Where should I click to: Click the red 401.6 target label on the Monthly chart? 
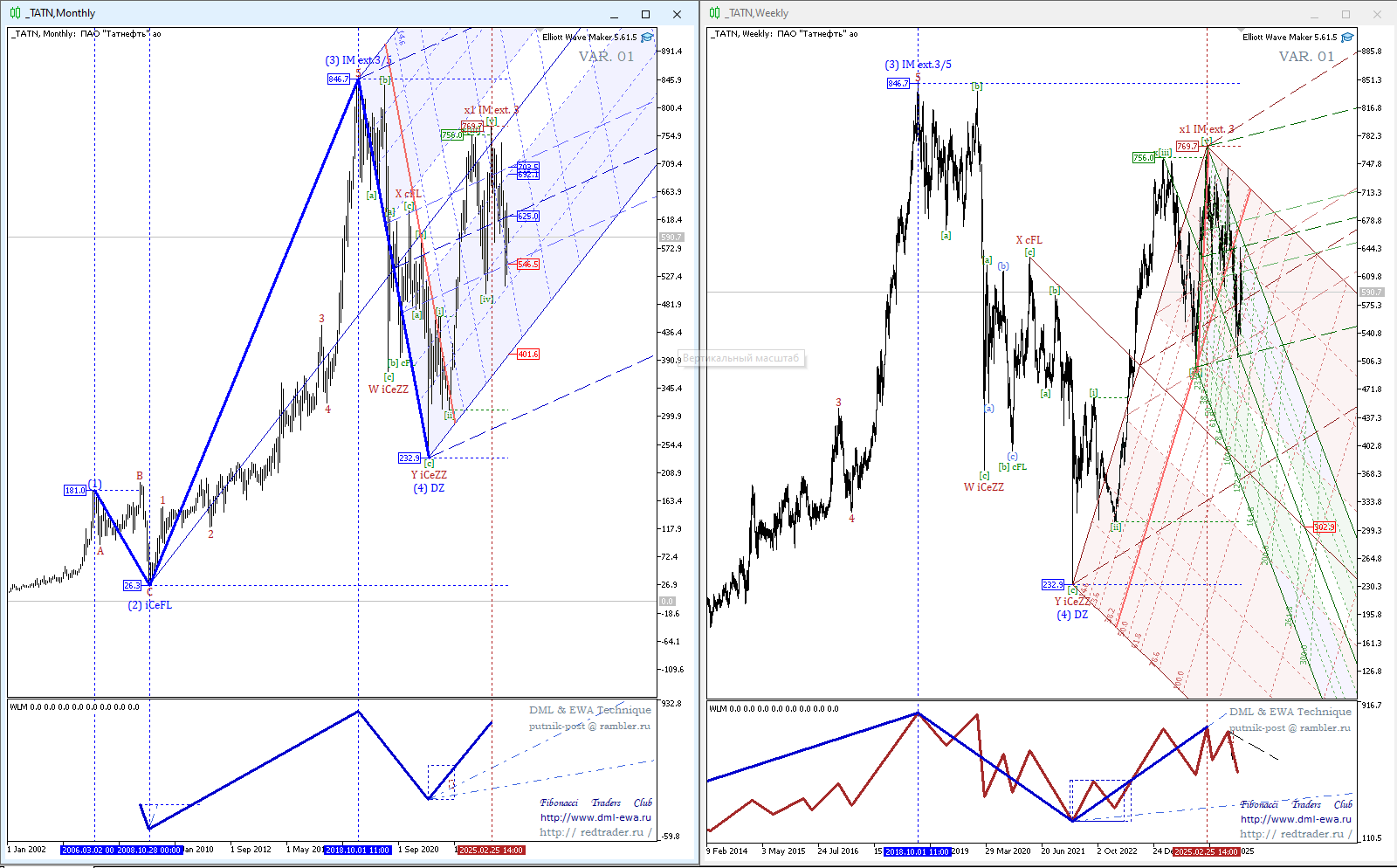tap(527, 355)
